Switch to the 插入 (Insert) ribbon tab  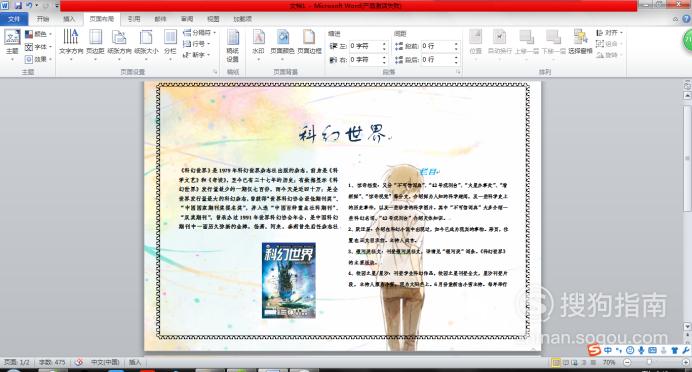[69, 19]
